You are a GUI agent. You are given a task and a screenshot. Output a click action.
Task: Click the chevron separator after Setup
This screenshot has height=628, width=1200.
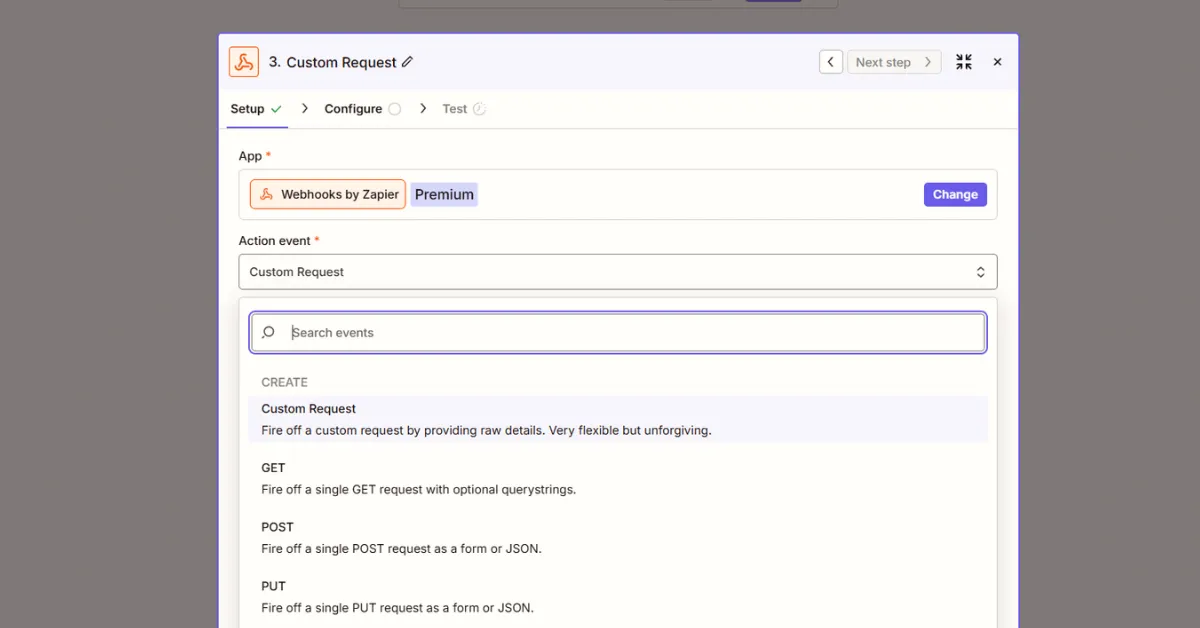304,108
